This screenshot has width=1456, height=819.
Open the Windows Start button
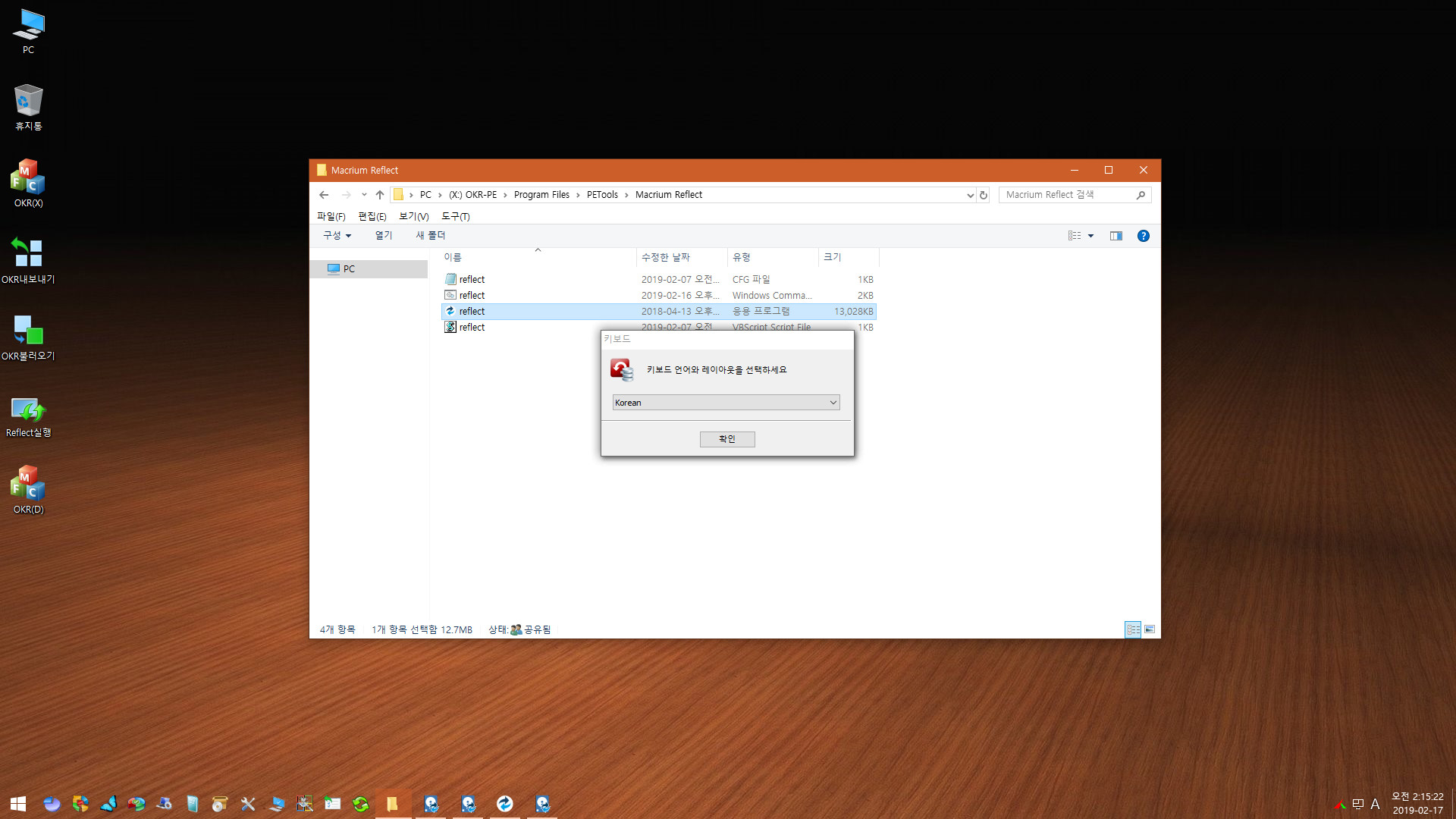[x=18, y=804]
